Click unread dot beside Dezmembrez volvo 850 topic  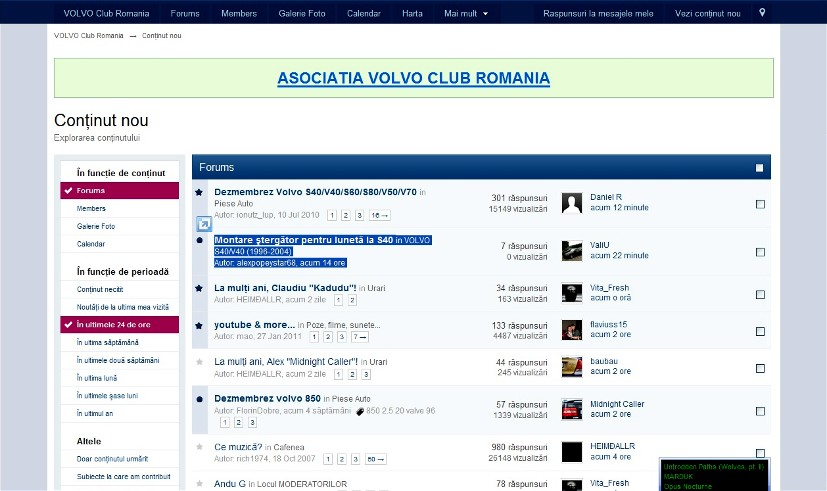coord(199,399)
